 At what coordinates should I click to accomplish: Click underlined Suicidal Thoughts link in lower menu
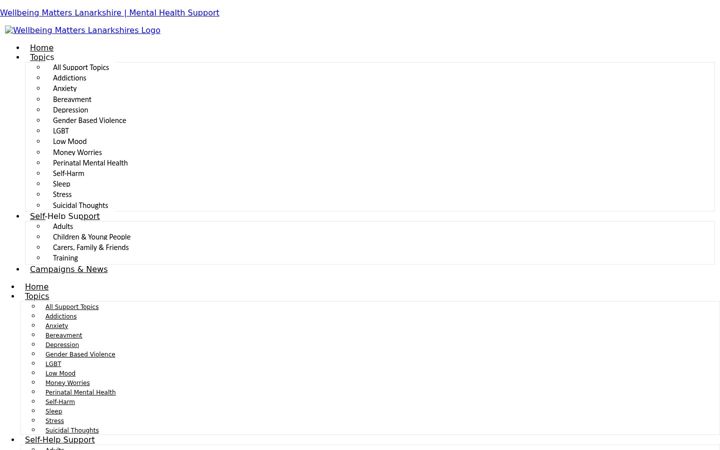(x=72, y=431)
